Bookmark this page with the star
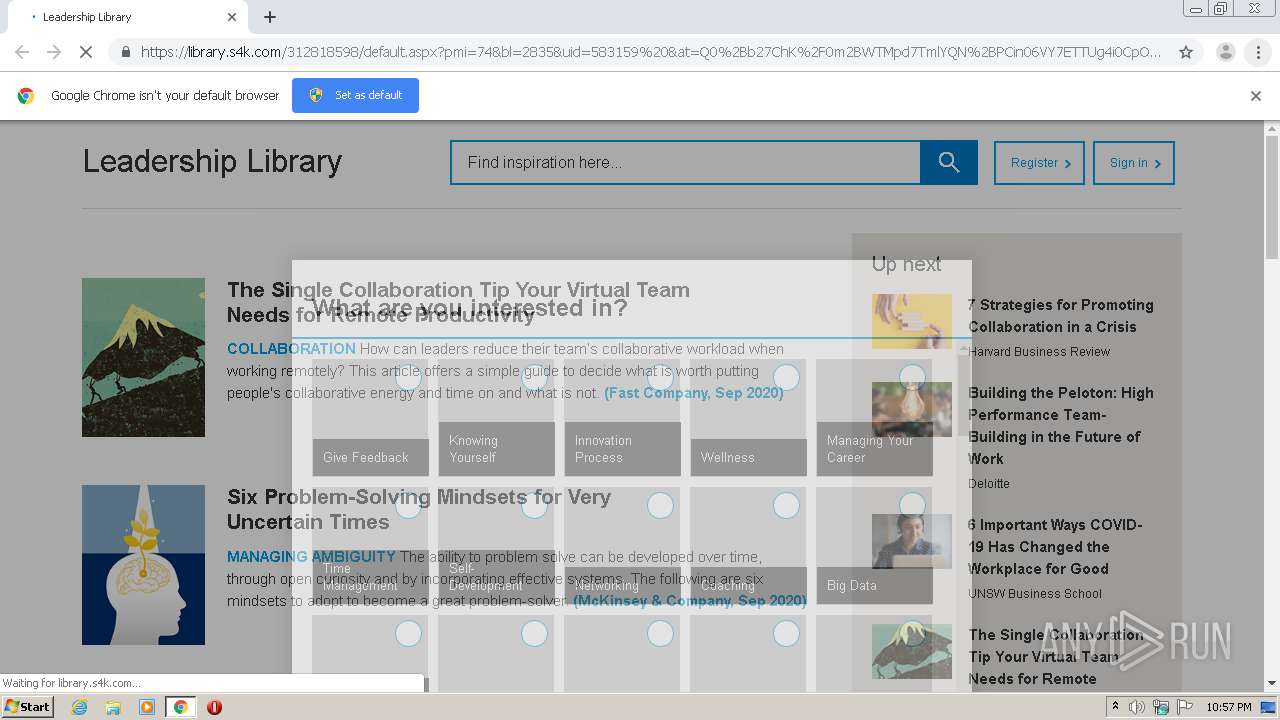The image size is (1280, 720). [1186, 52]
